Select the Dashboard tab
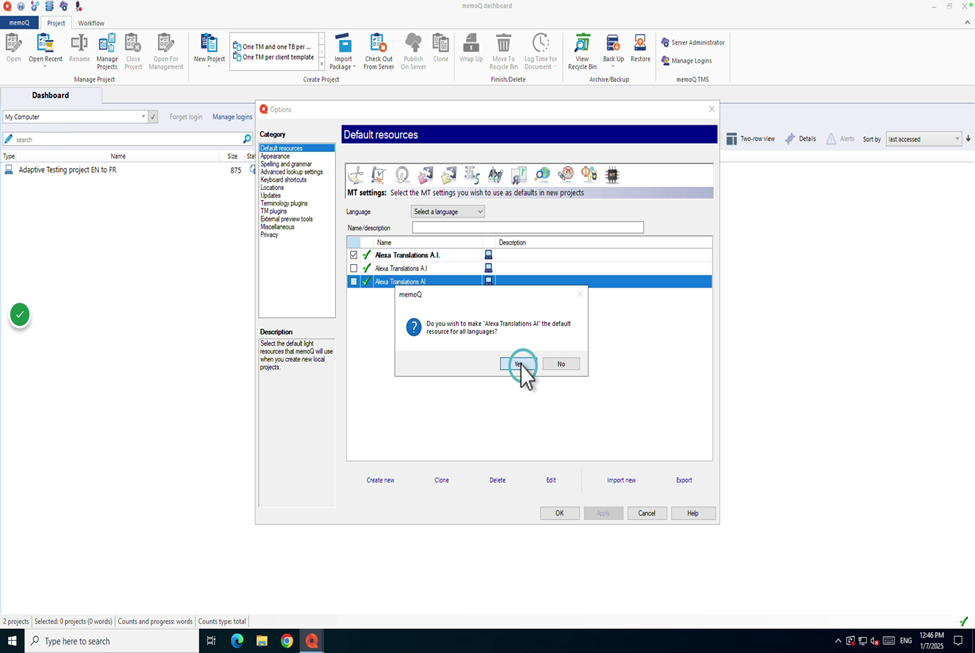This screenshot has height=653, width=975. 50,95
